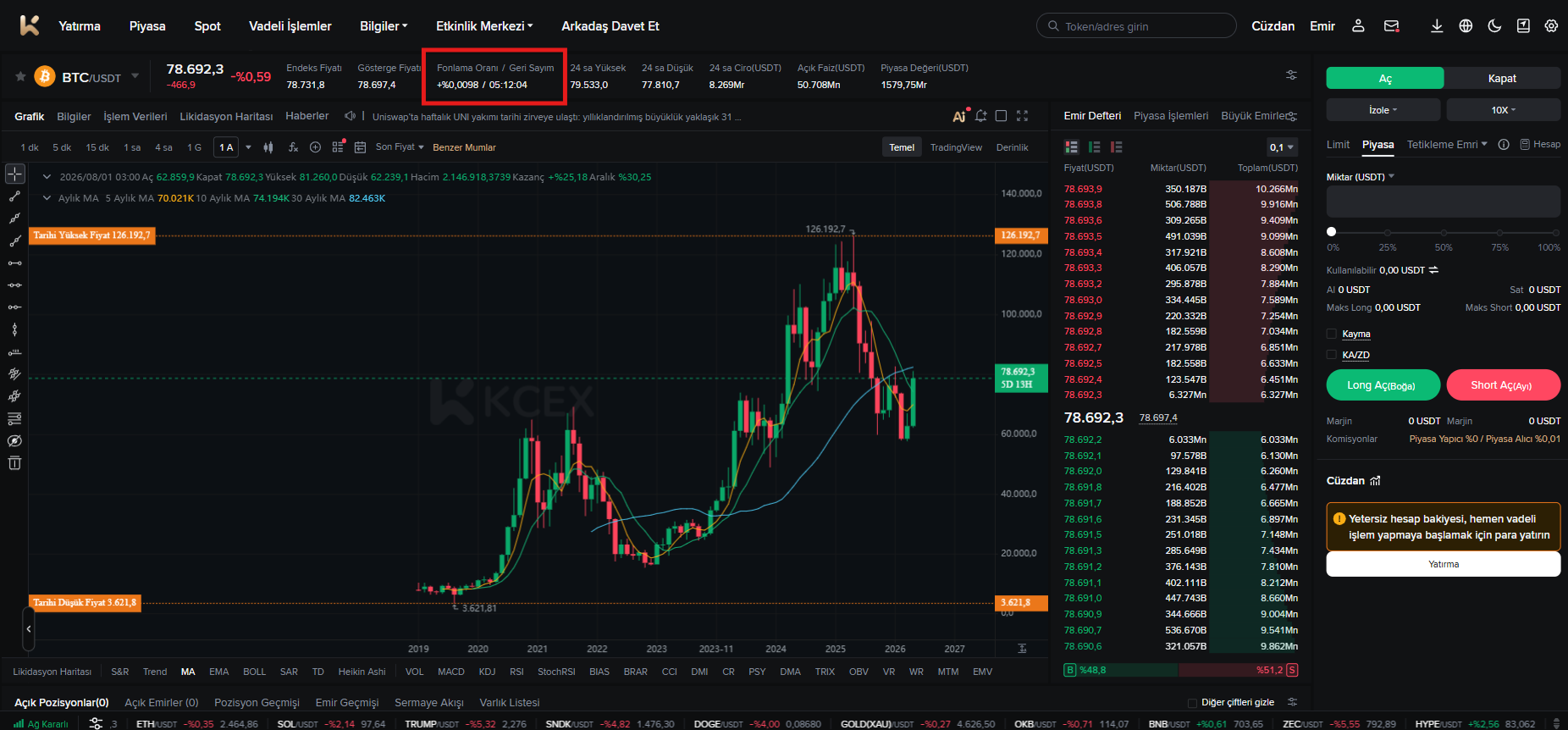The image size is (1568, 730).
Task: Enter fullscreen chart mode icon
Action: [x=1022, y=116]
